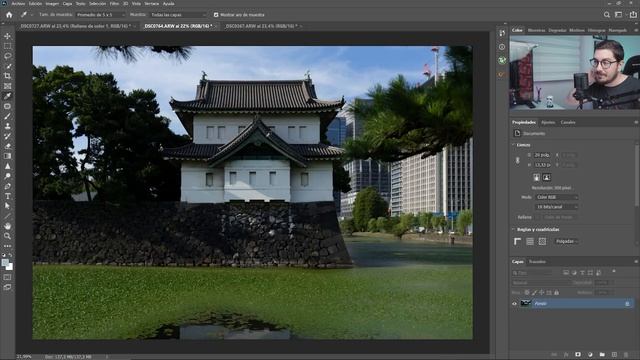Open Modo 'Color RGB' dropdown
Screen dimensions: 640x360
(x=556, y=197)
